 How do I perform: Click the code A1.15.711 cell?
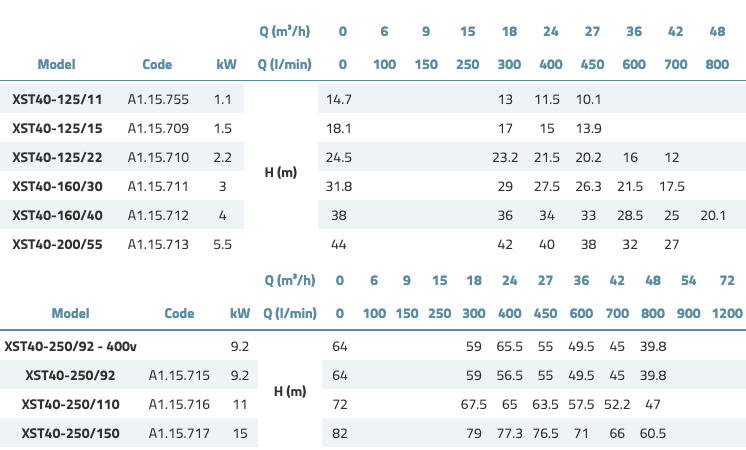157,187
